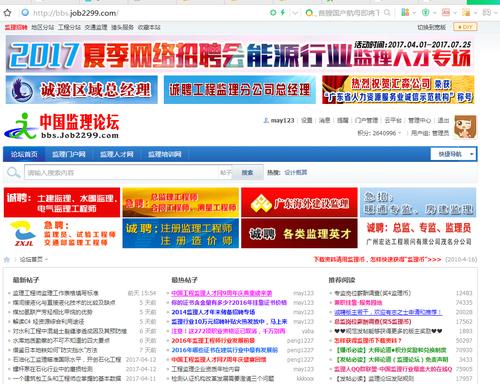
Task: Open 消息 in the user menu
Action: pos(324,120)
